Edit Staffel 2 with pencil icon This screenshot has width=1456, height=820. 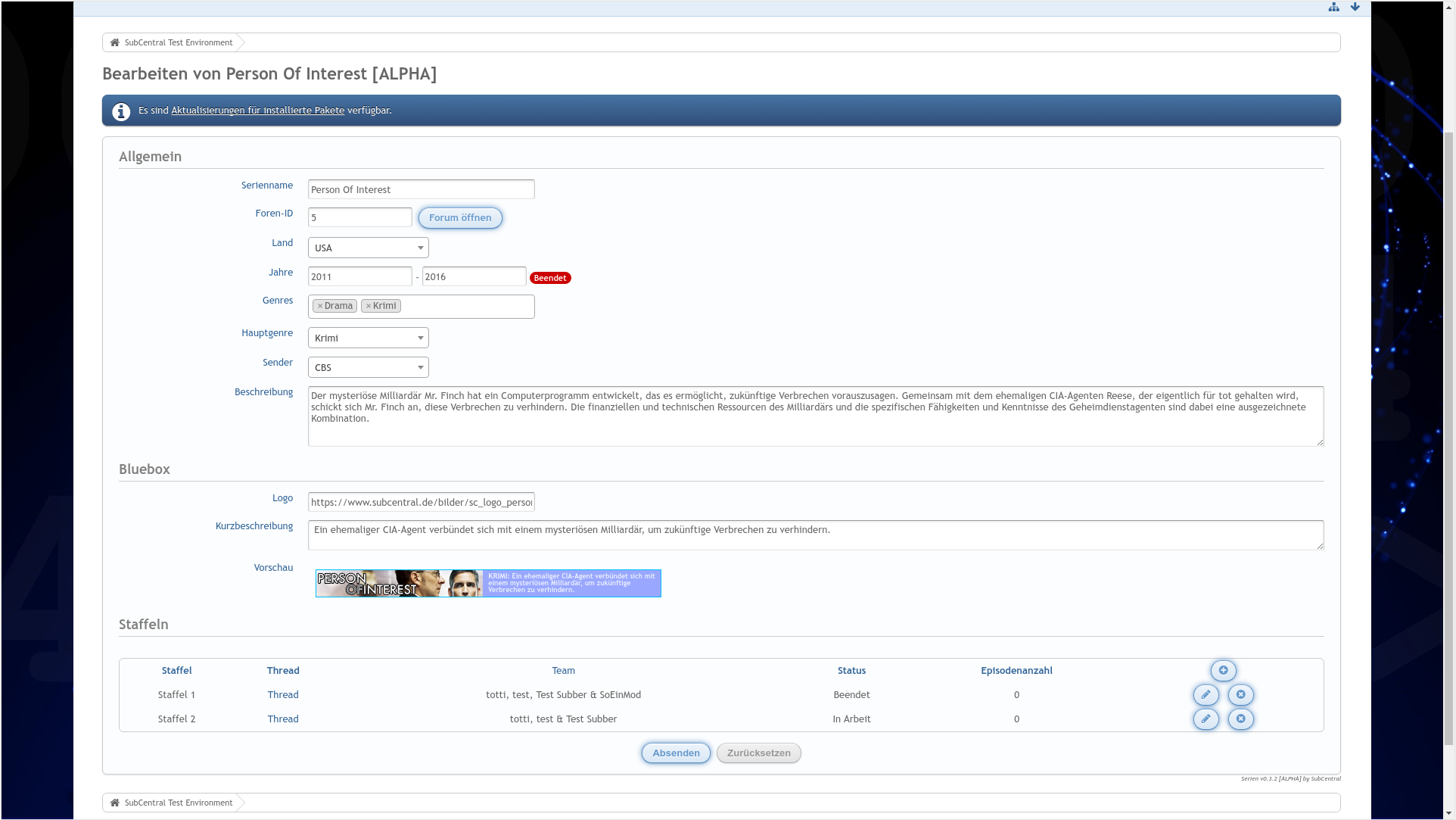(1206, 719)
